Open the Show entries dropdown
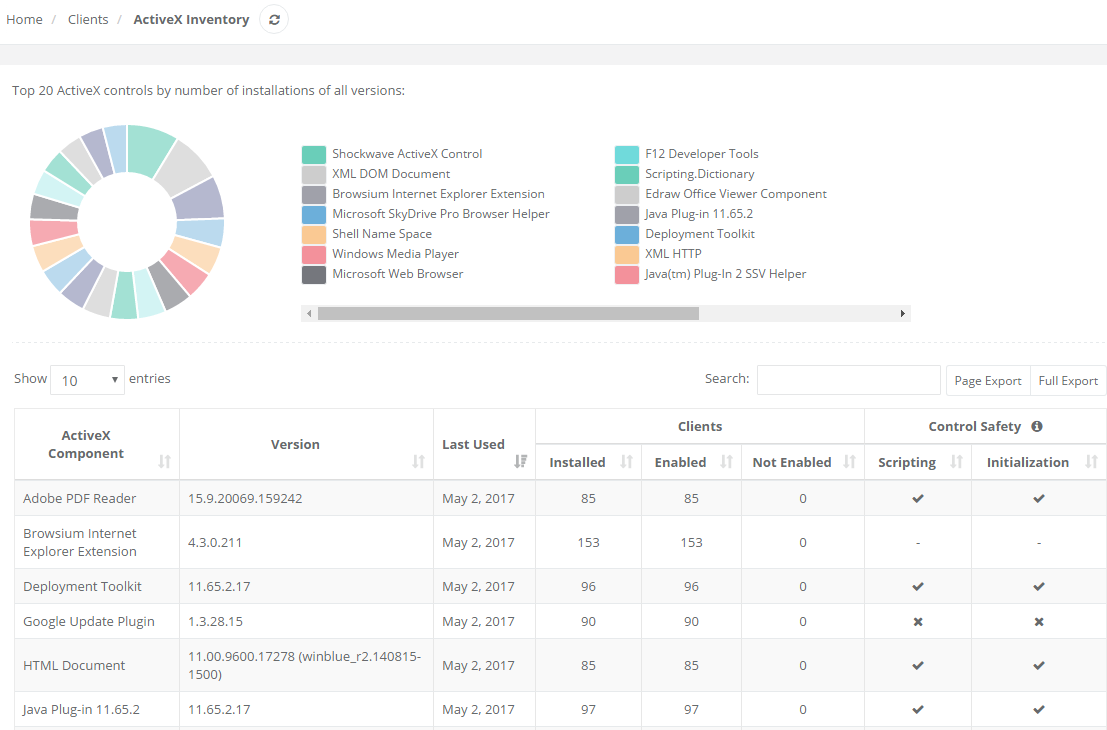The image size is (1107, 730). [87, 380]
